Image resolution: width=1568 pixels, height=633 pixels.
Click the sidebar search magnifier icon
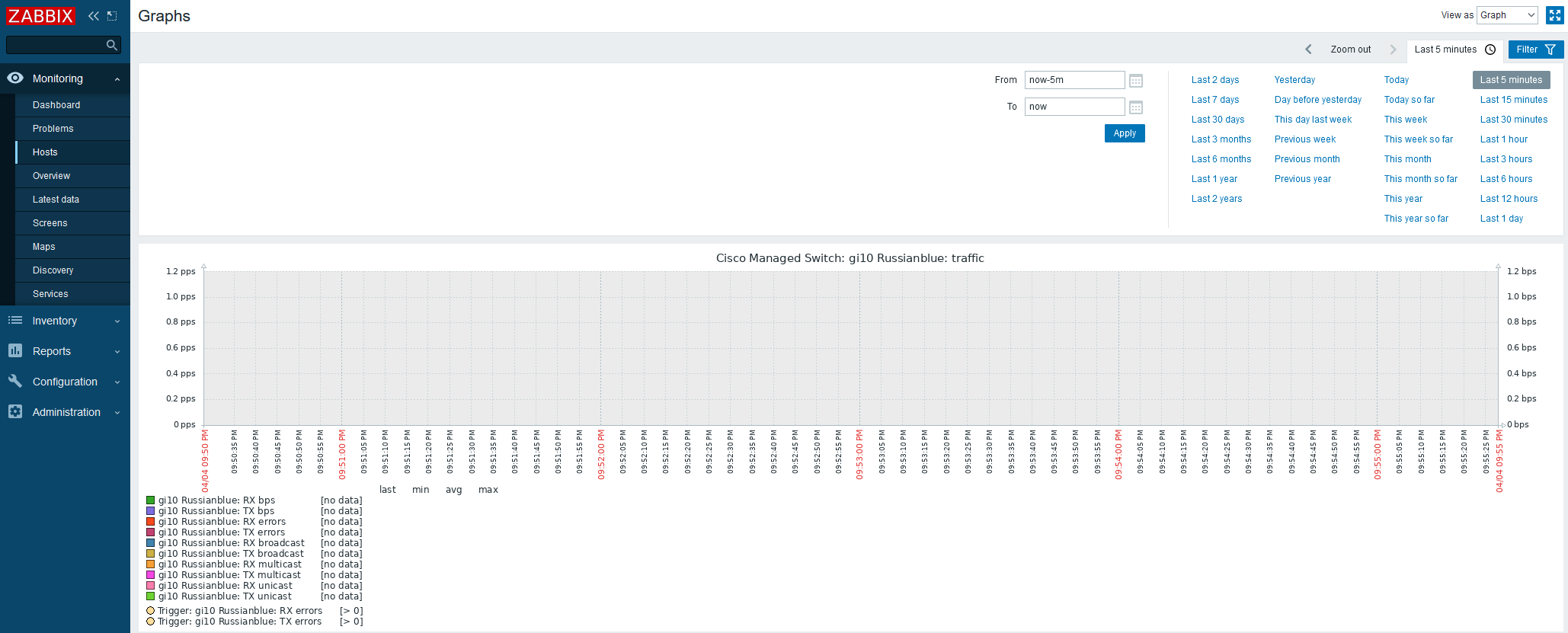tap(112, 45)
